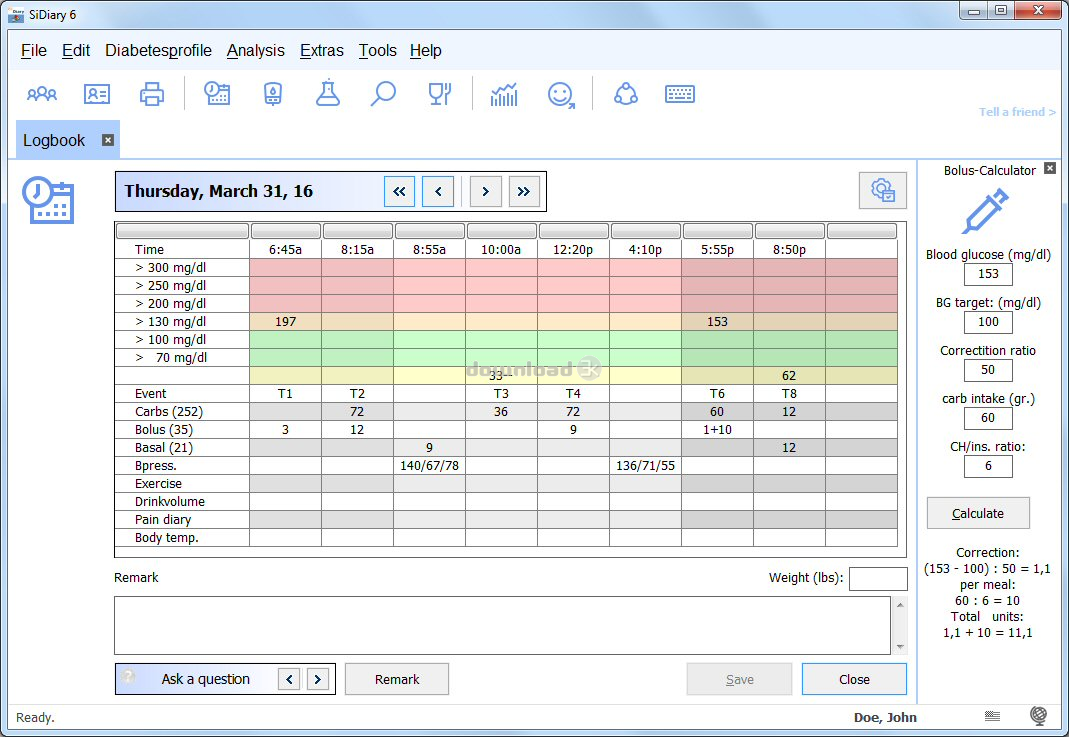
Task: Open the Analysis menu
Action: [255, 51]
